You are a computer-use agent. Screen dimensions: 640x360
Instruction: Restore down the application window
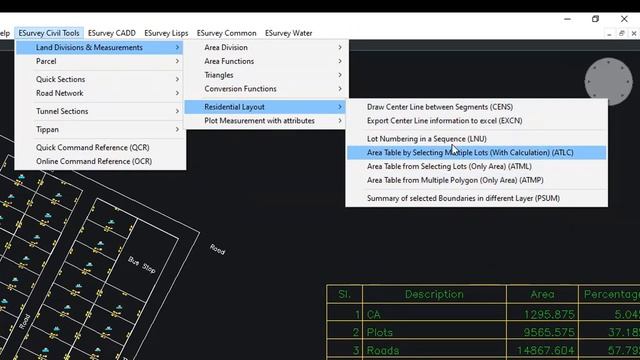pyautogui.click(x=596, y=19)
